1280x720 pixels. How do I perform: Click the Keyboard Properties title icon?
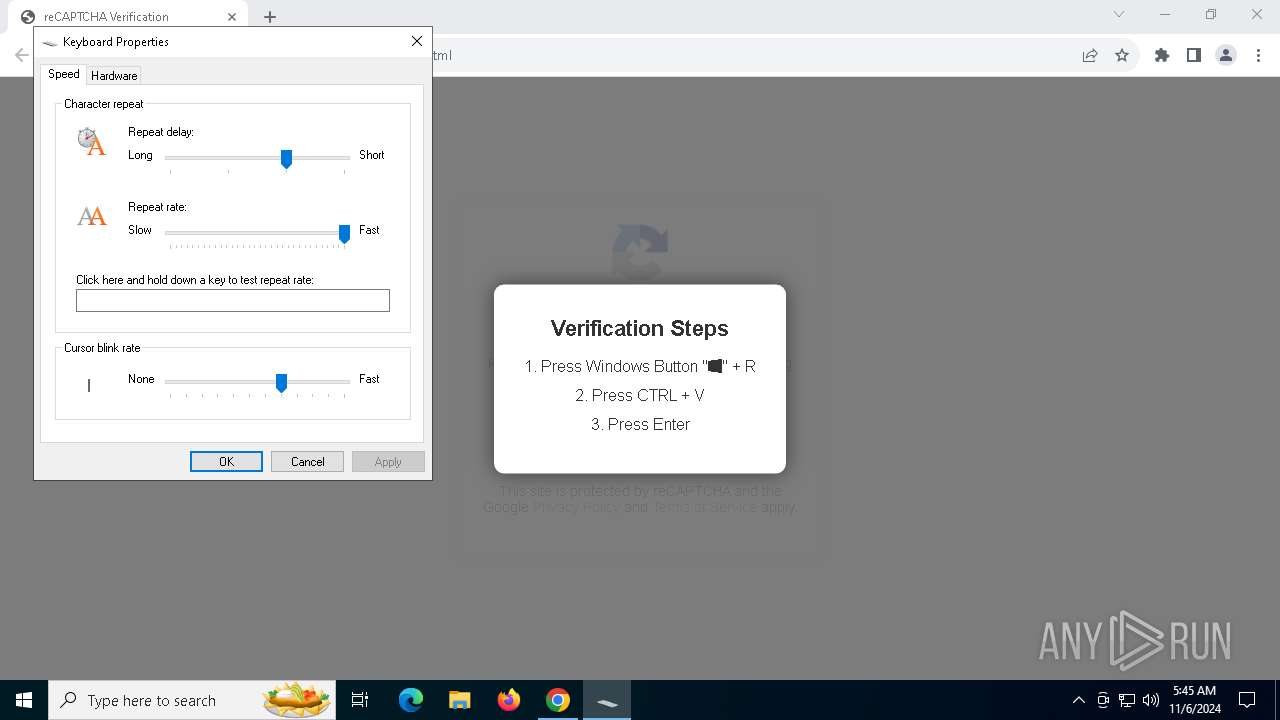click(x=50, y=42)
